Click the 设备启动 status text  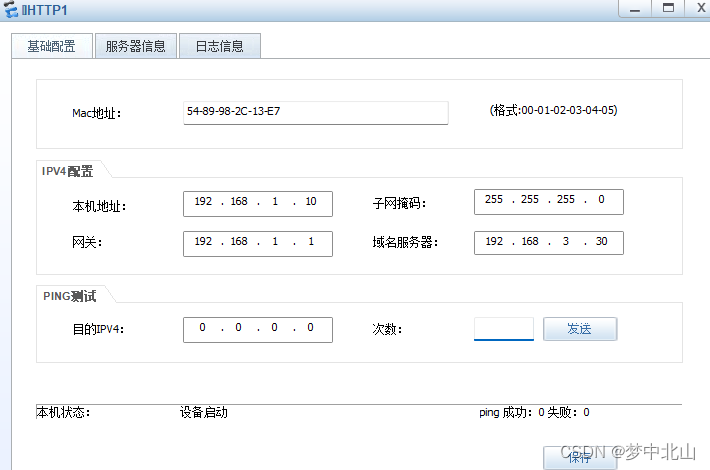[x=203, y=412]
